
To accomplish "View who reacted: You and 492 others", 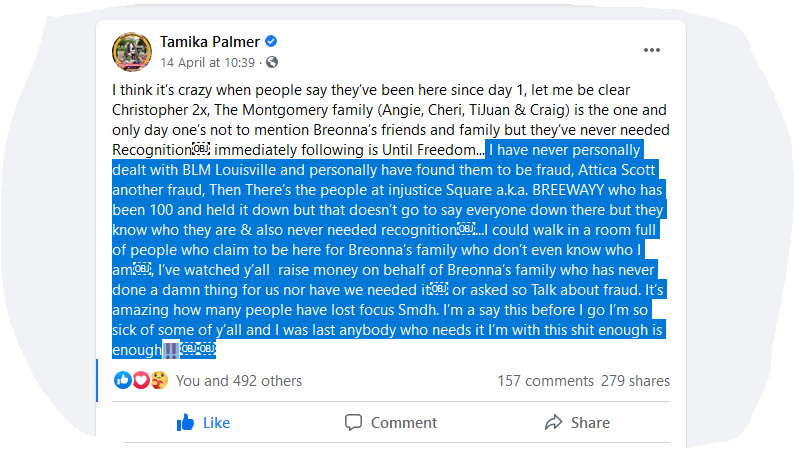I will [x=239, y=380].
